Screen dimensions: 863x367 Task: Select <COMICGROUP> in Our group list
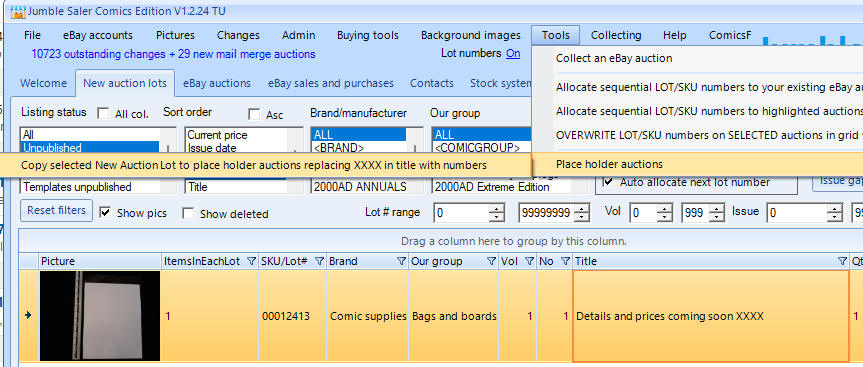[x=482, y=147]
